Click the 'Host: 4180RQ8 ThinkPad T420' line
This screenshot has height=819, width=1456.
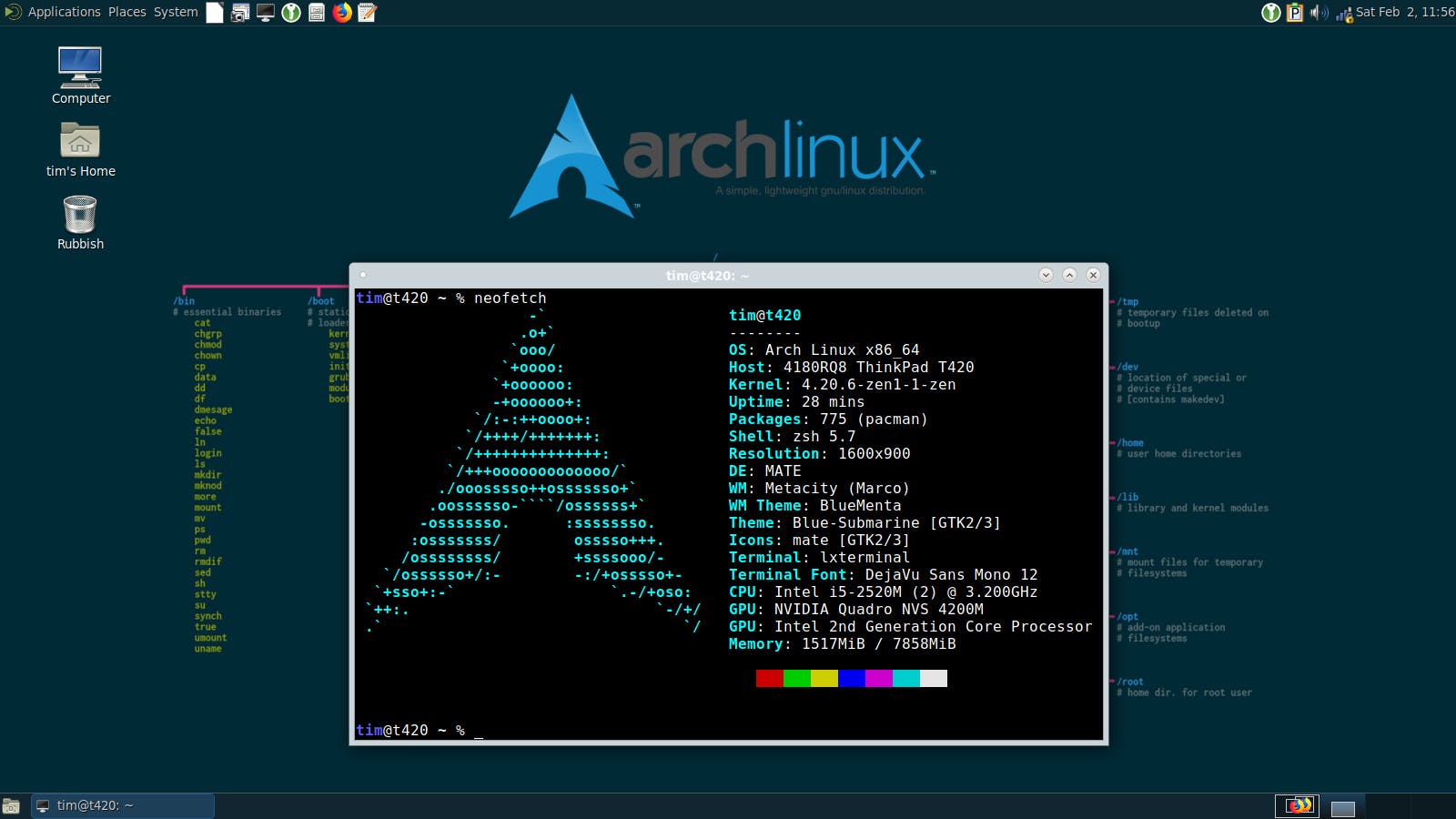click(x=852, y=368)
